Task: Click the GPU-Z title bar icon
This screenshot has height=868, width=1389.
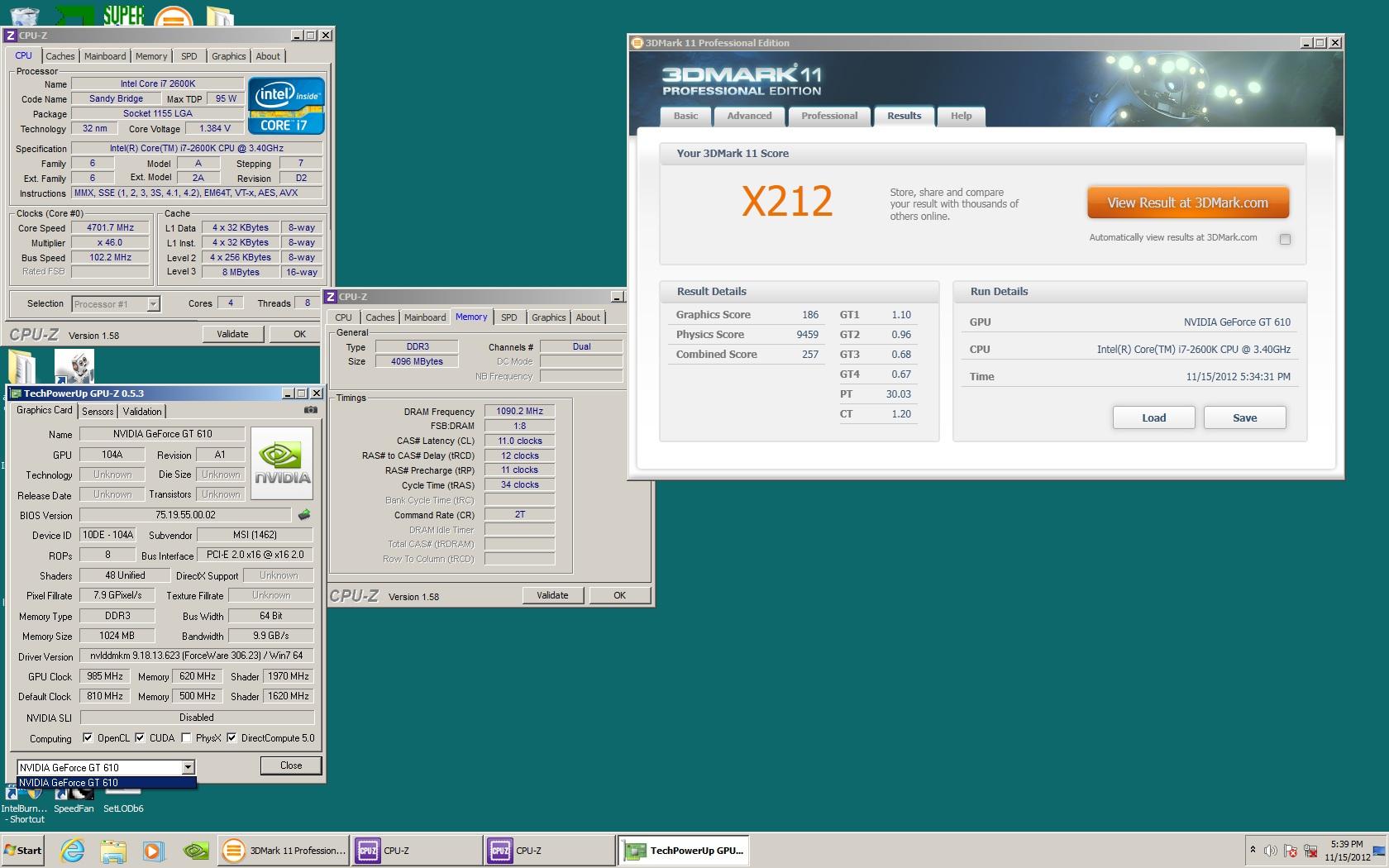Action: 16,393
